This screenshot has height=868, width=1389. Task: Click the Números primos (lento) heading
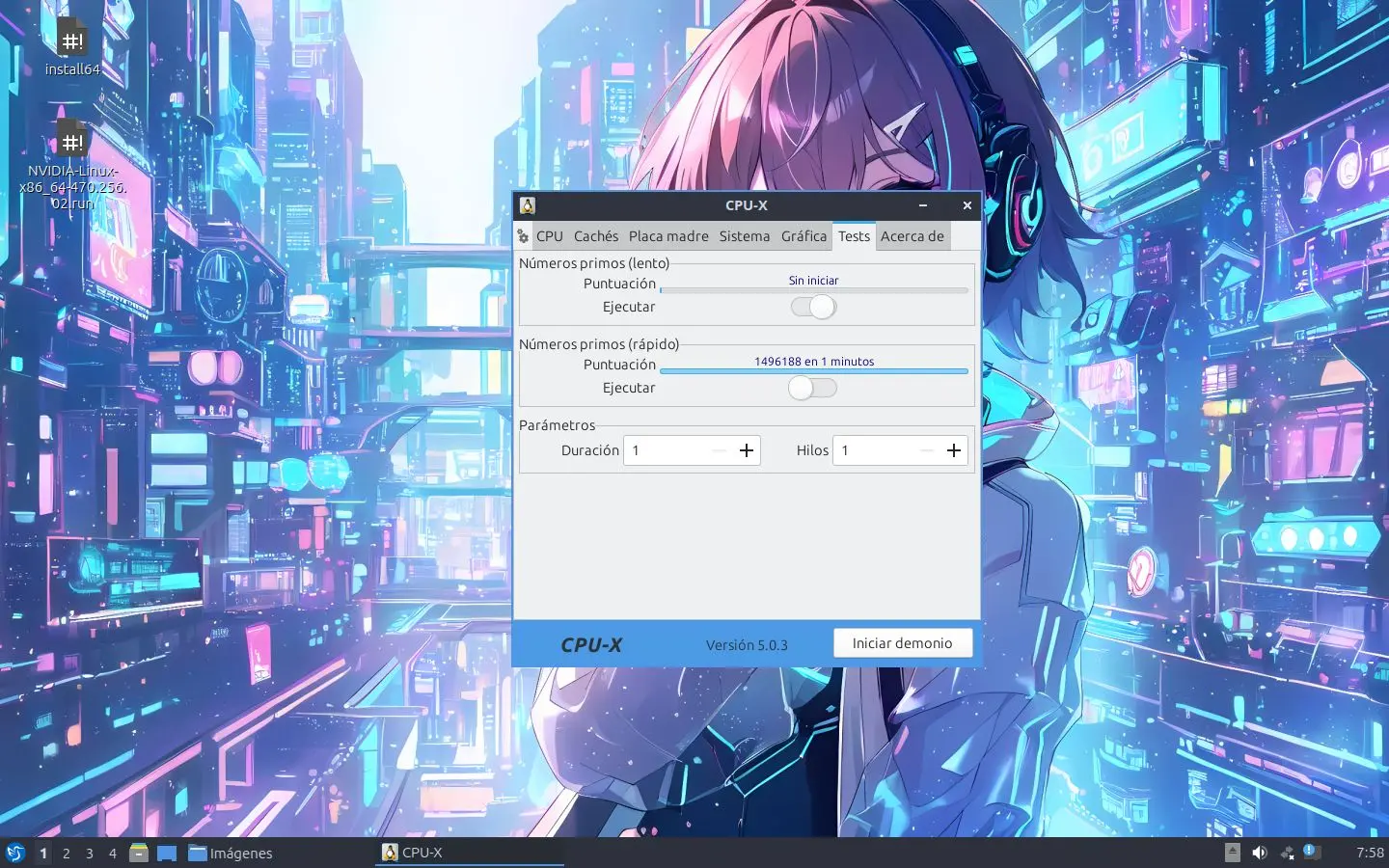point(594,263)
